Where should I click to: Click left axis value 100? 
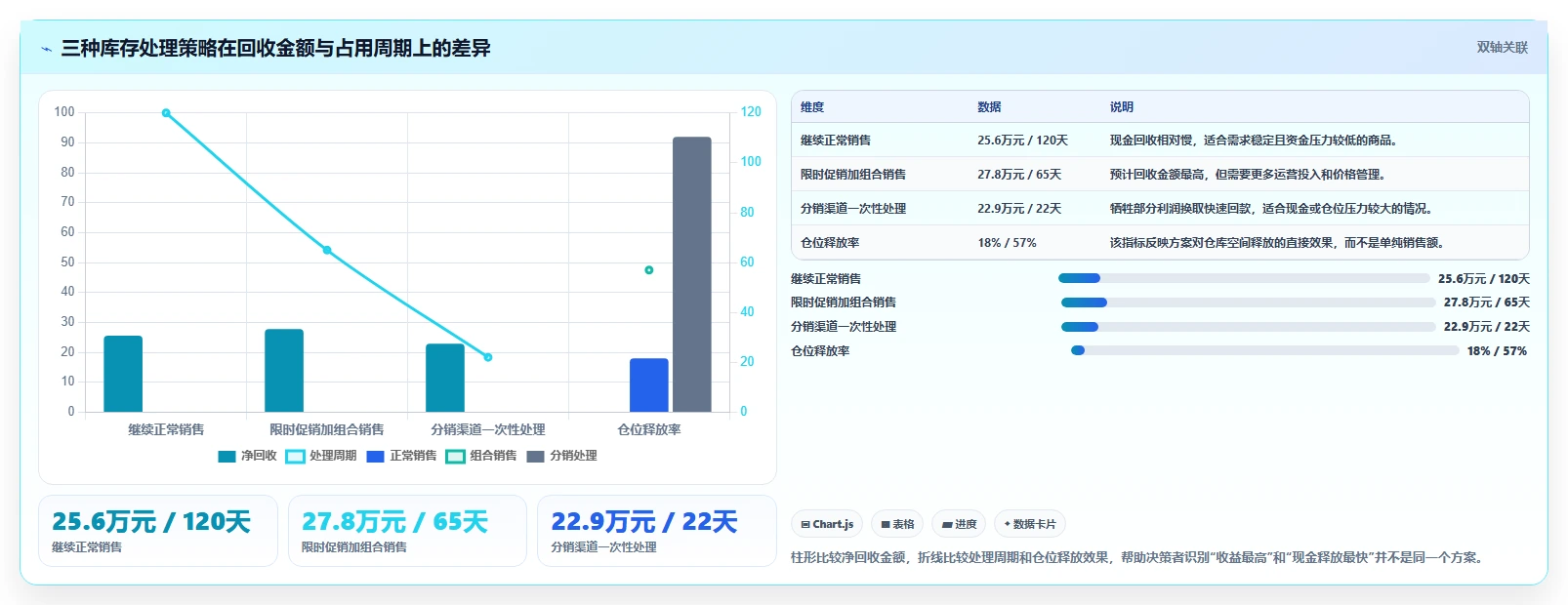(64, 112)
